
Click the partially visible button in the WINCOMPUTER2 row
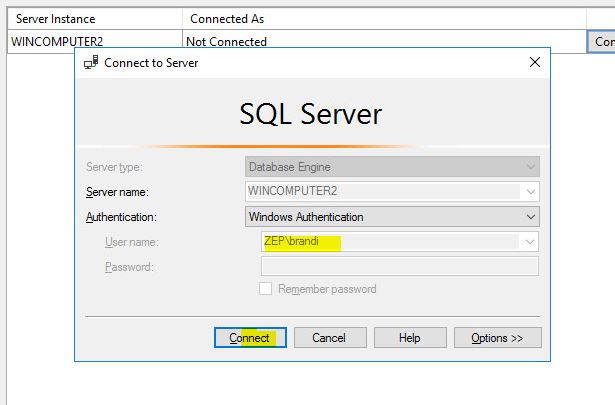click(x=602, y=42)
